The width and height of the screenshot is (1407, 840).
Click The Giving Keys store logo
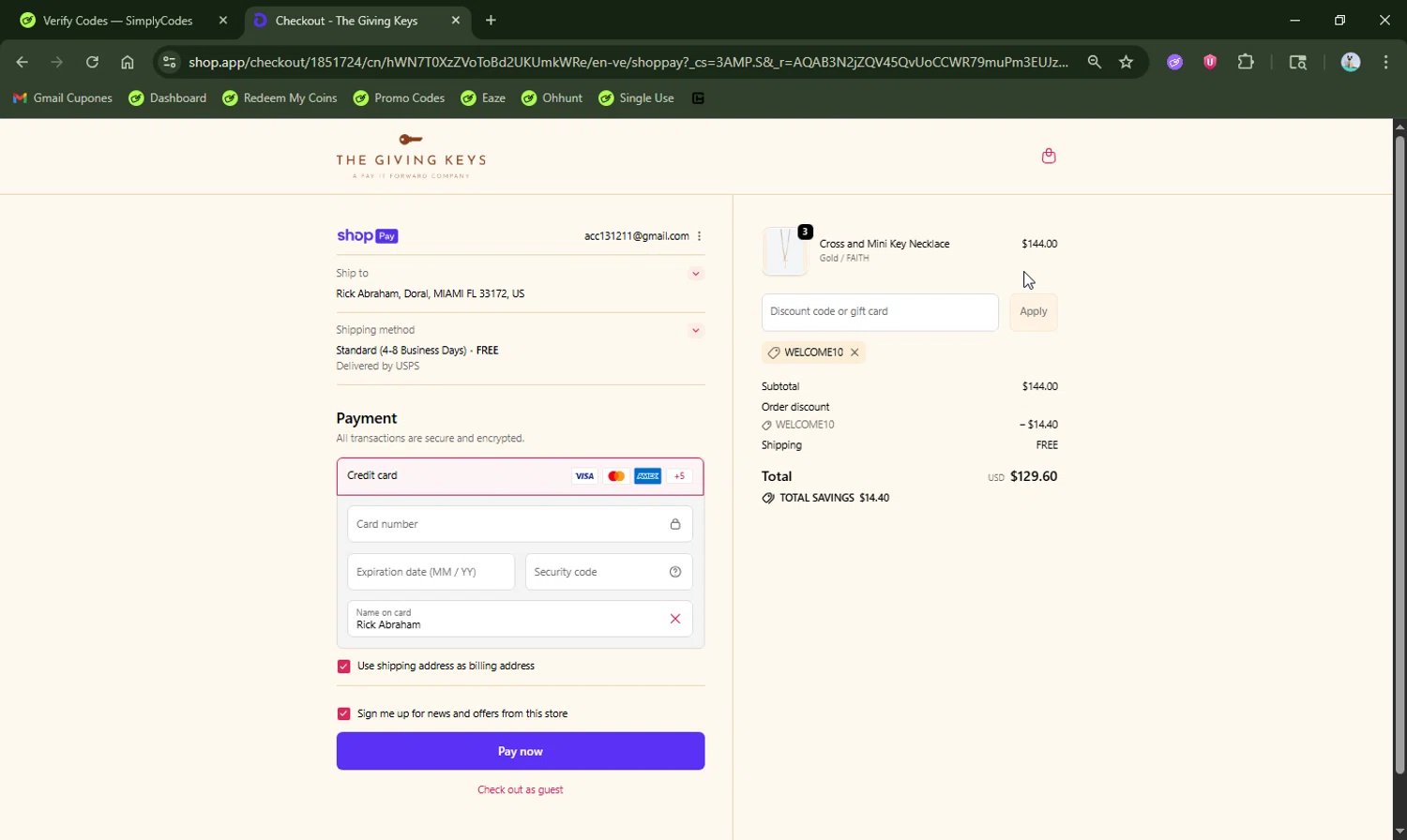point(411,156)
